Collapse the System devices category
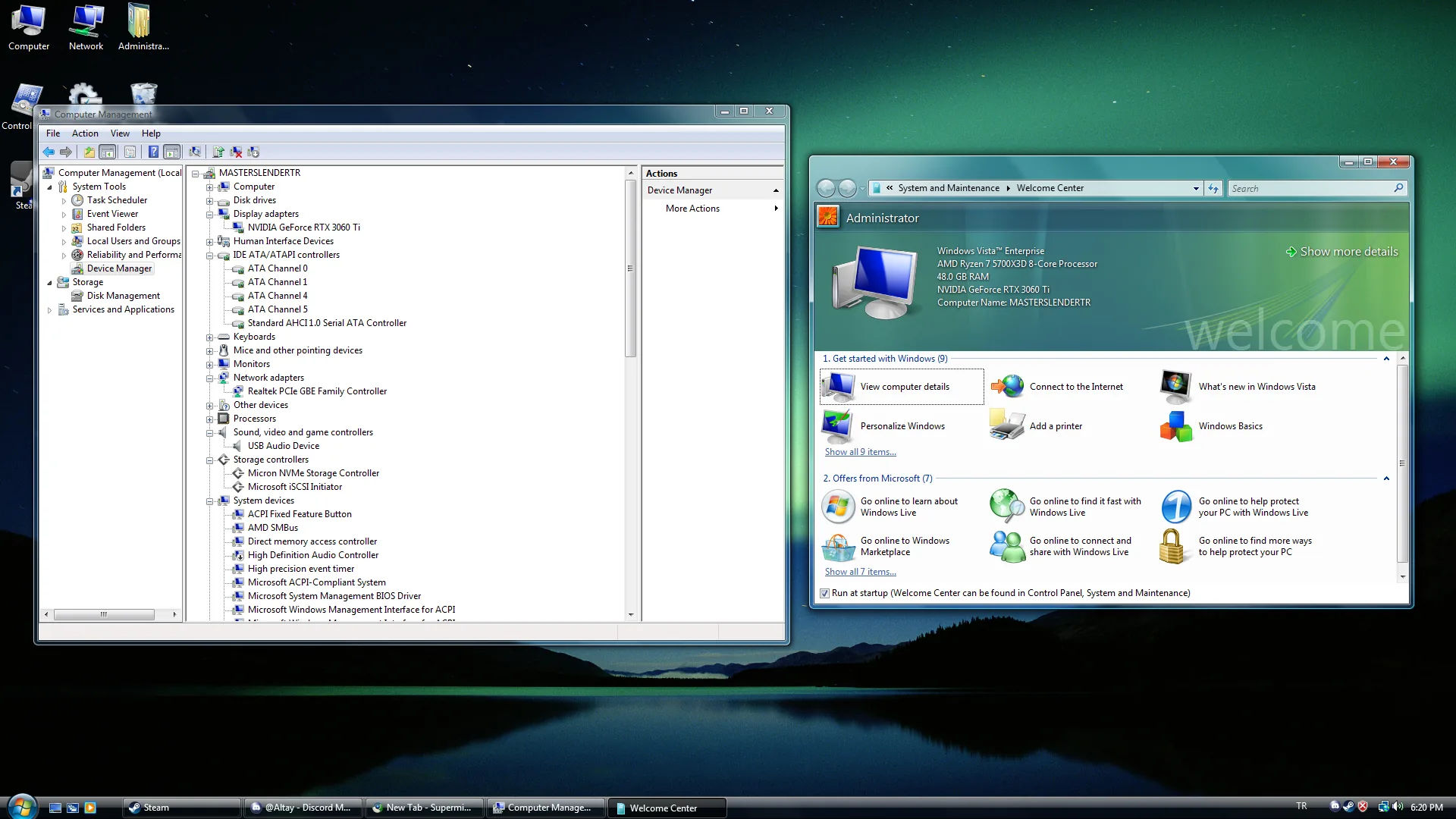This screenshot has height=819, width=1456. (209, 500)
